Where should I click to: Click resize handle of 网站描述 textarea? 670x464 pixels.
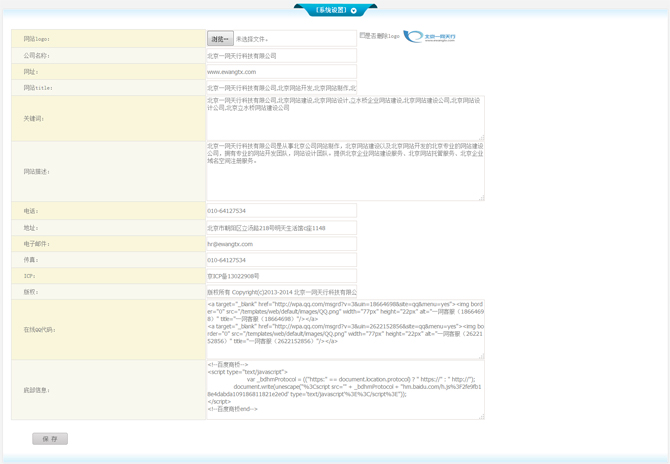pyautogui.click(x=481, y=198)
